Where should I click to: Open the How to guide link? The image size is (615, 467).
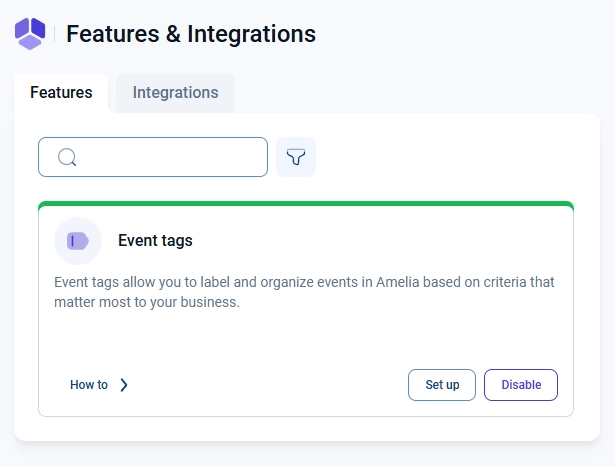[x=99, y=385]
